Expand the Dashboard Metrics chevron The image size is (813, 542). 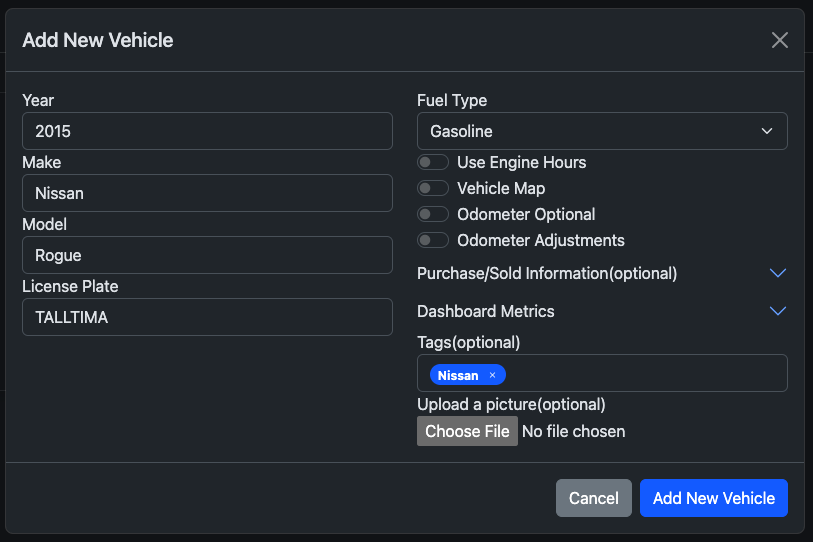coord(777,311)
